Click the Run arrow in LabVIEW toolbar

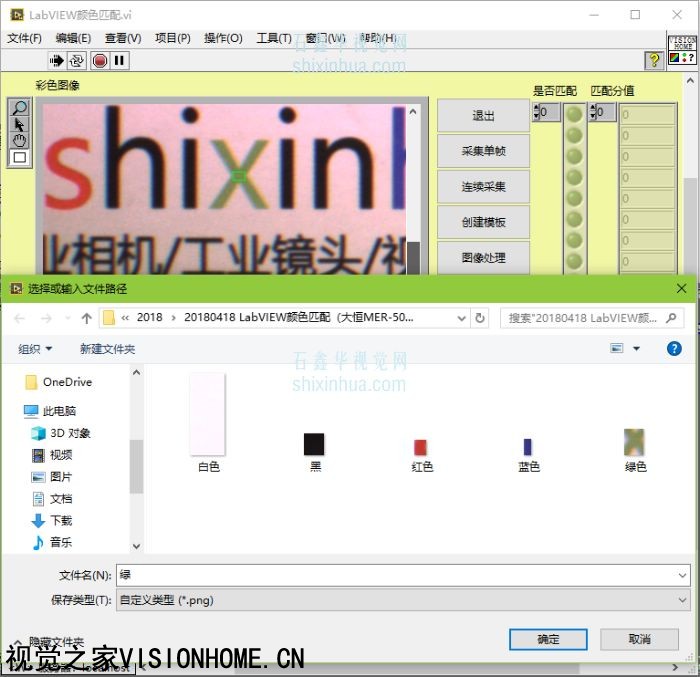click(56, 61)
